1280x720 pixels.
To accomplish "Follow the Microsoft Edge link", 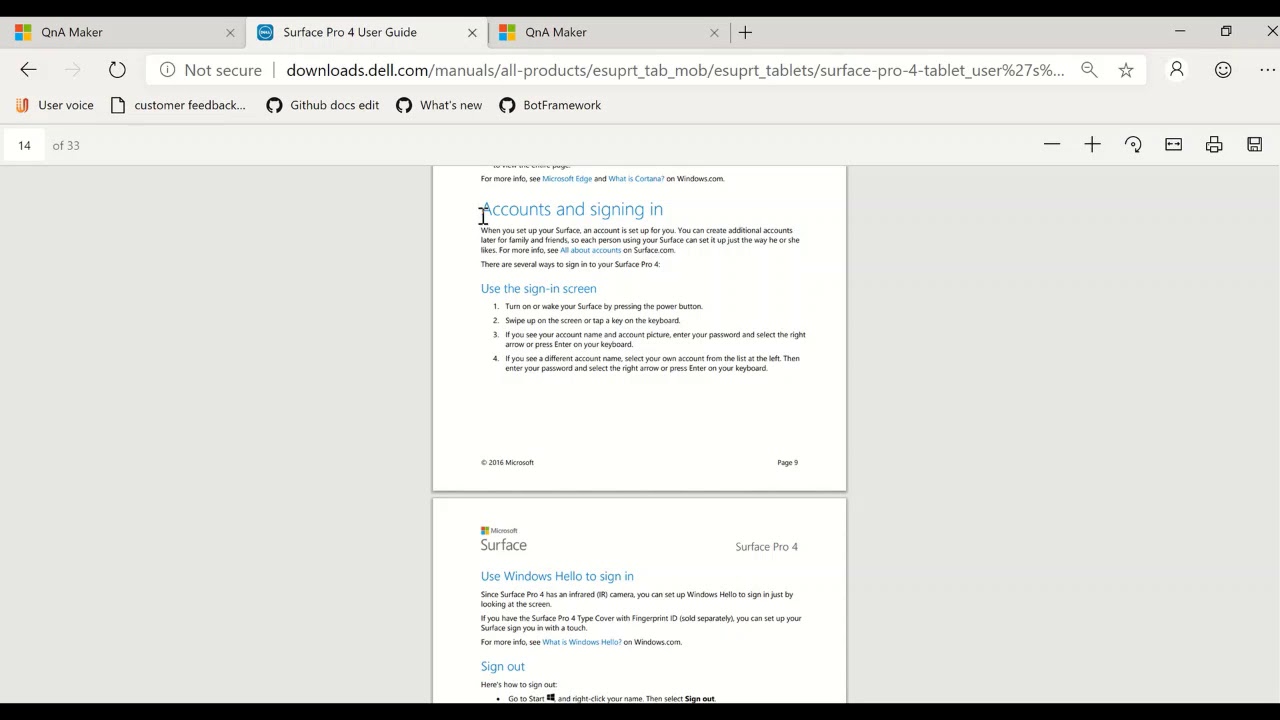I will (567, 179).
